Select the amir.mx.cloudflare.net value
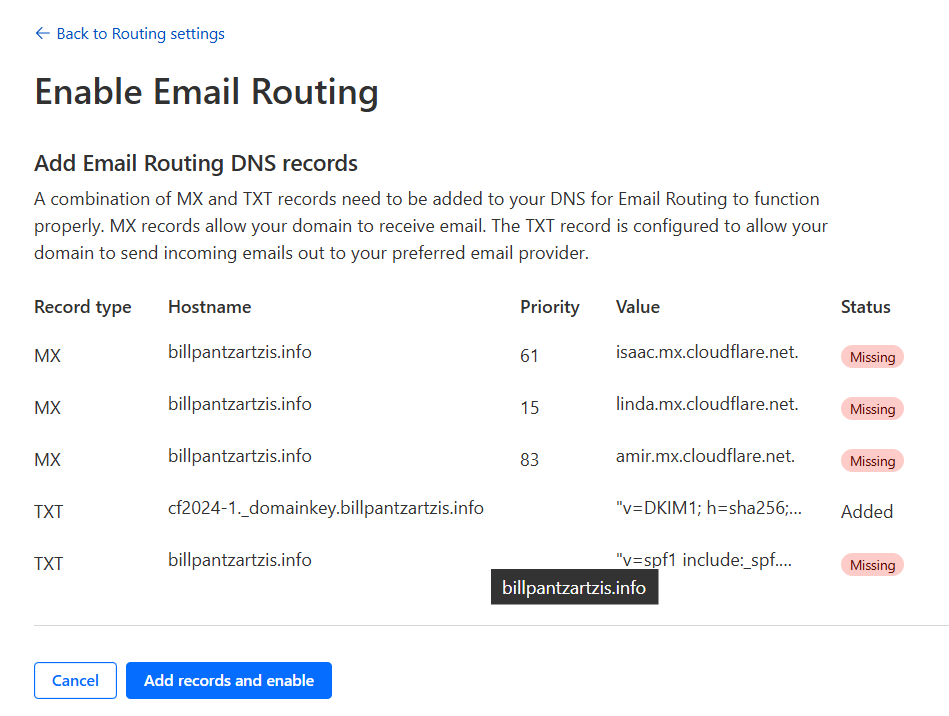949x716 pixels. tap(705, 456)
